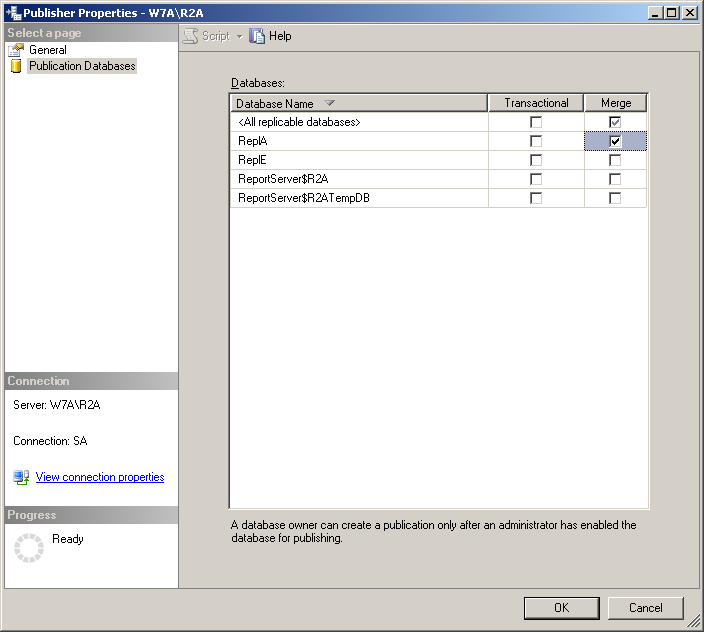Enable Merge for ReportServer$R2ATempDB
The image size is (704, 632).
pos(615,198)
